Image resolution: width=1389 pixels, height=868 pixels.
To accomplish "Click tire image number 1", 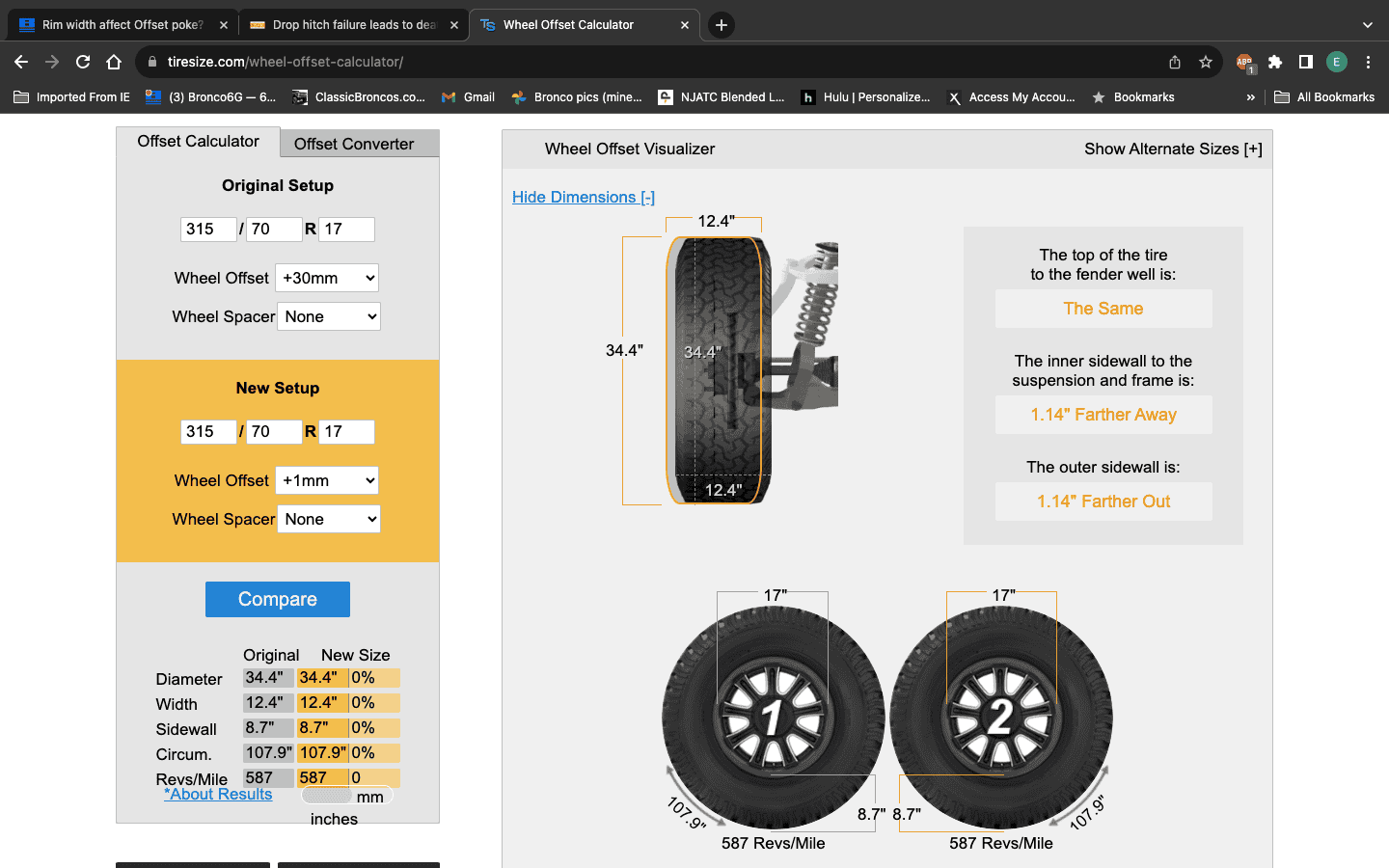I will (774, 718).
